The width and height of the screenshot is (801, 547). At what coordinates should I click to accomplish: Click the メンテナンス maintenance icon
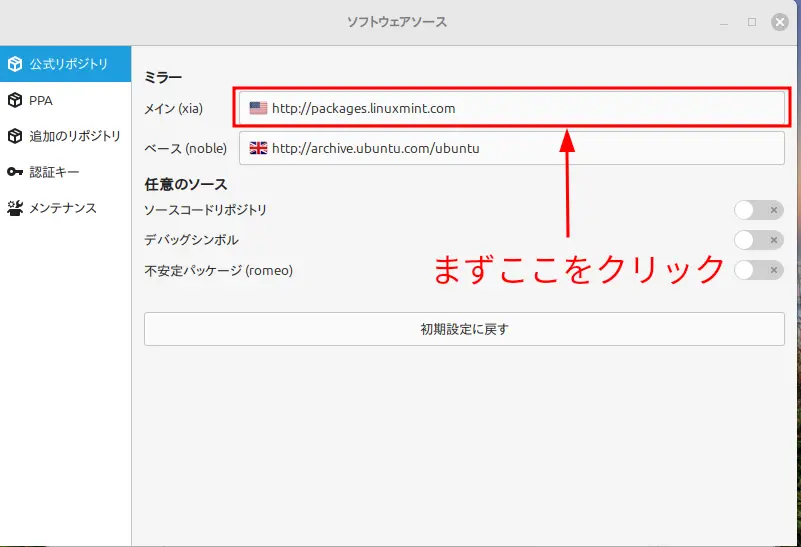point(15,208)
